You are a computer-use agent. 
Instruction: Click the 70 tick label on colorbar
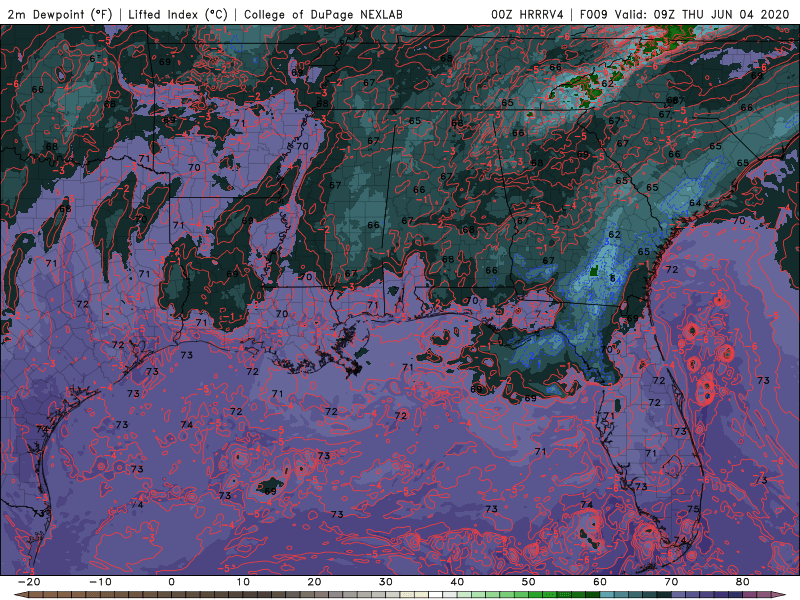click(671, 582)
